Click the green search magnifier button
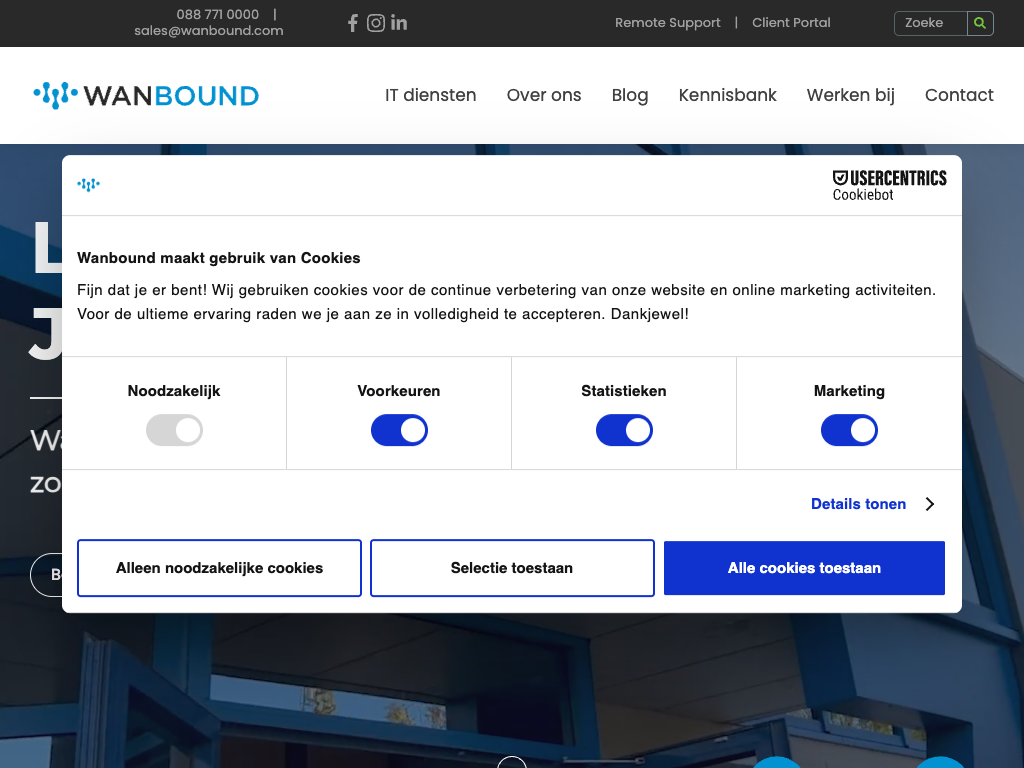Screen dimensions: 1024x768 coord(980,23)
